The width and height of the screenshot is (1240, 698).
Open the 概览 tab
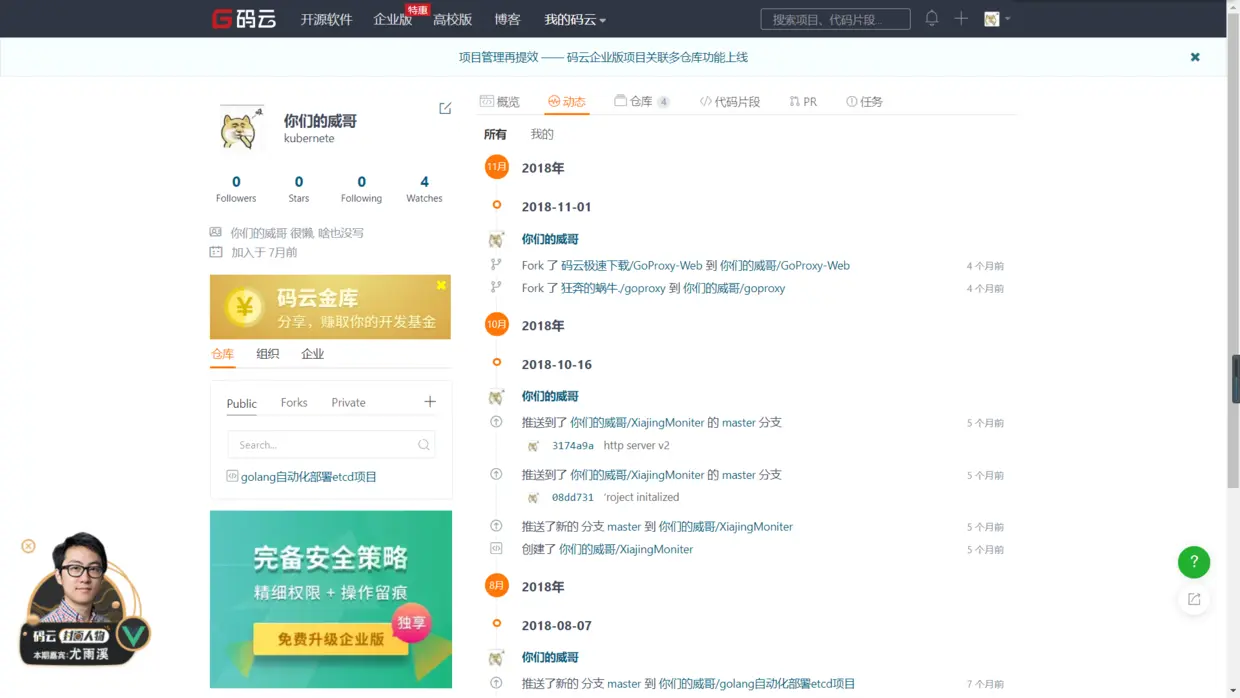(500, 102)
